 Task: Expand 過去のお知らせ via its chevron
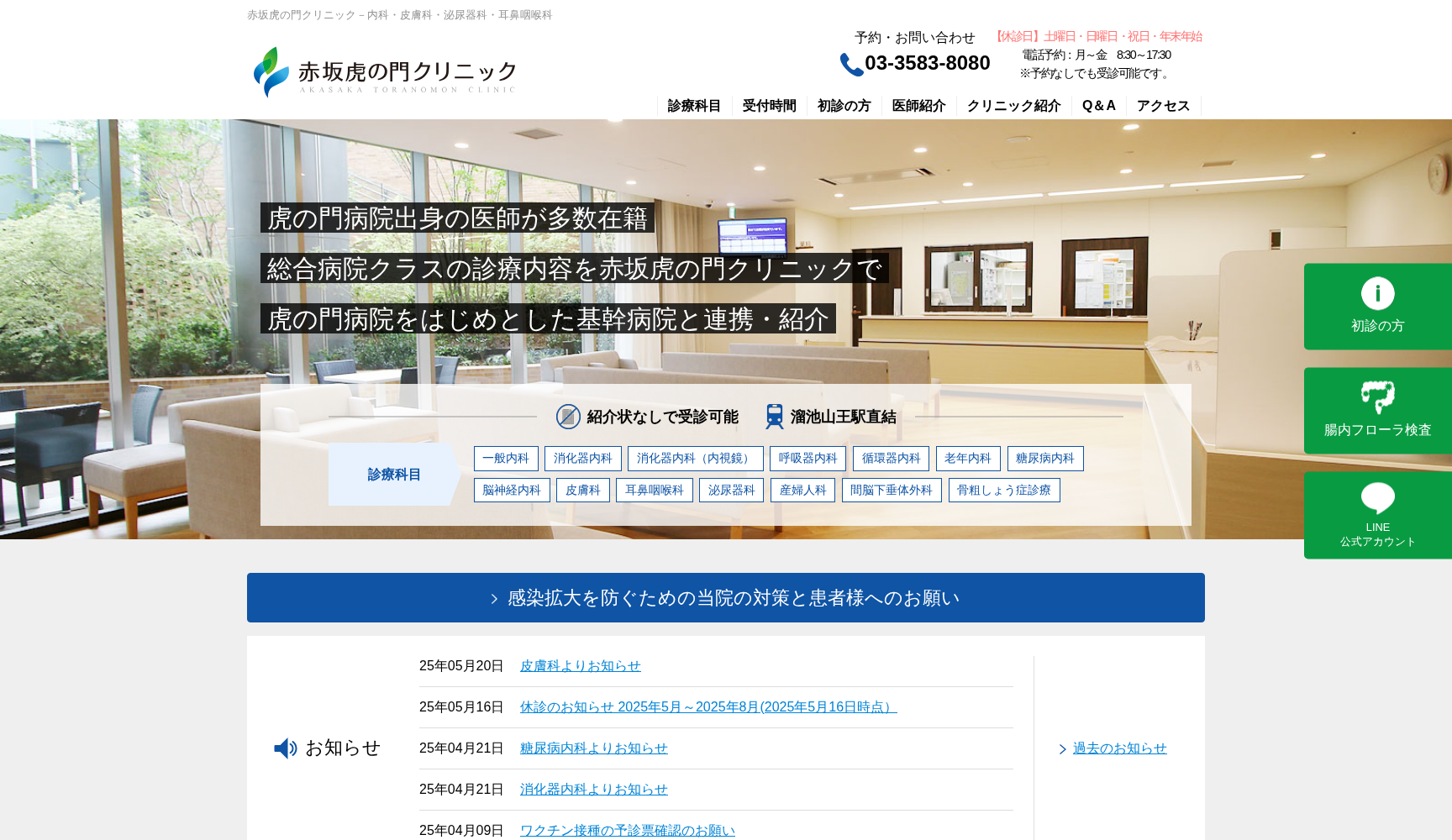click(1061, 748)
